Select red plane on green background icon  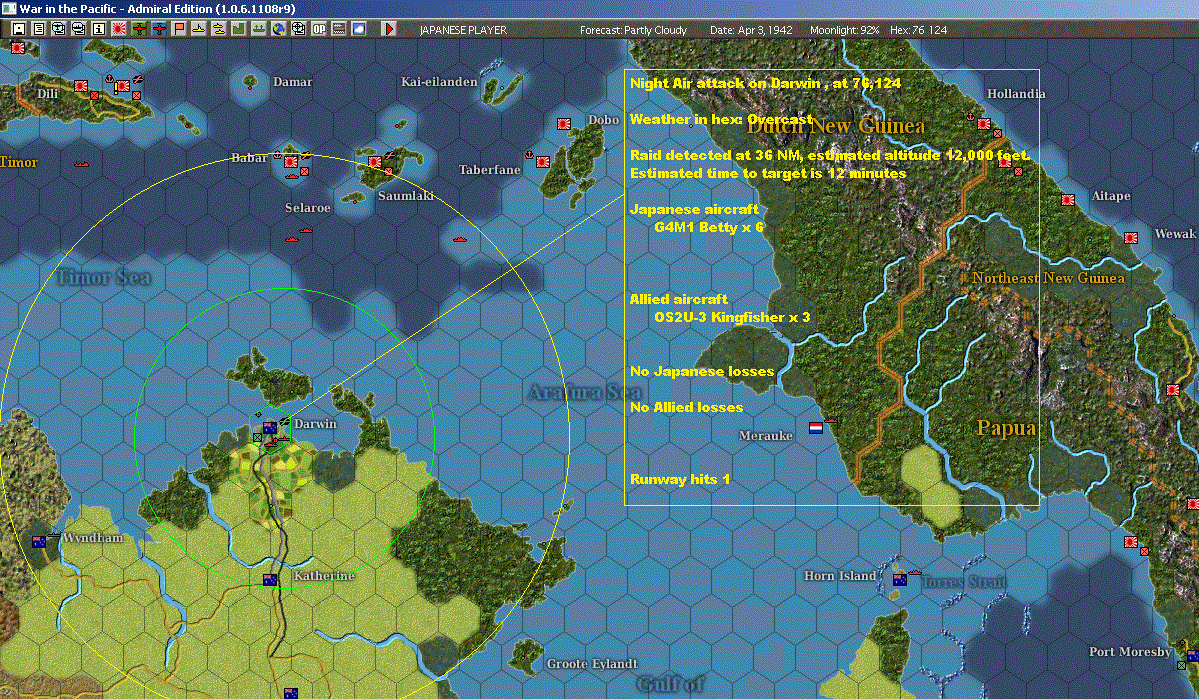pyautogui.click(x=138, y=29)
